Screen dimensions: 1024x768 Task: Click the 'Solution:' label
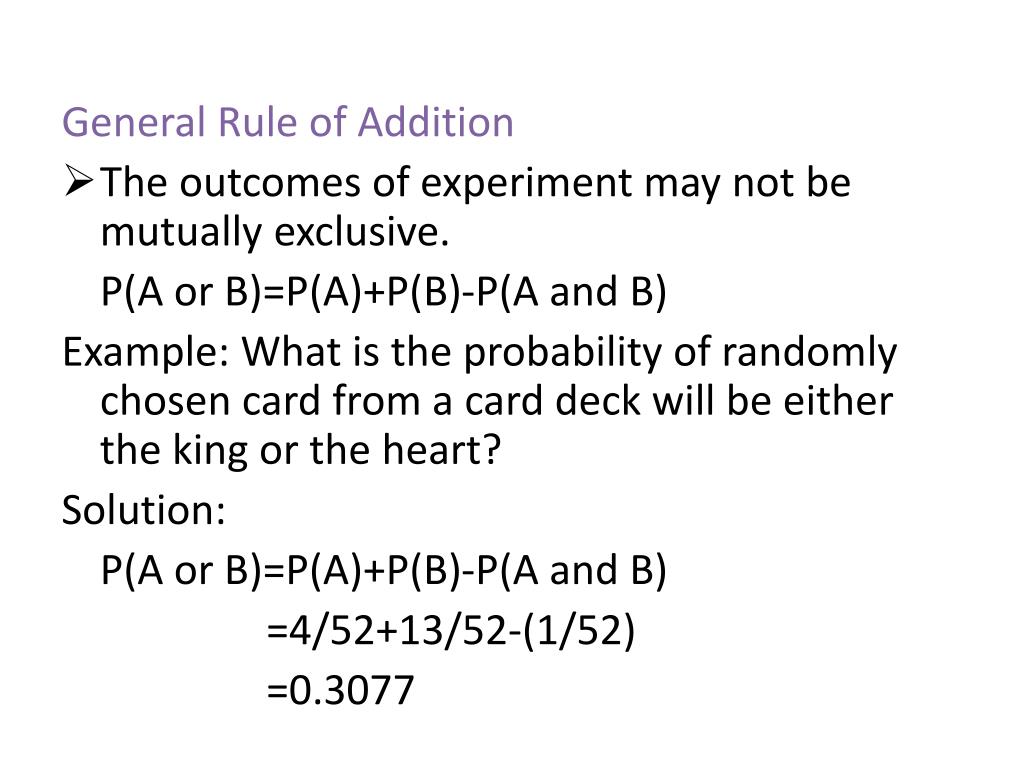tap(144, 509)
